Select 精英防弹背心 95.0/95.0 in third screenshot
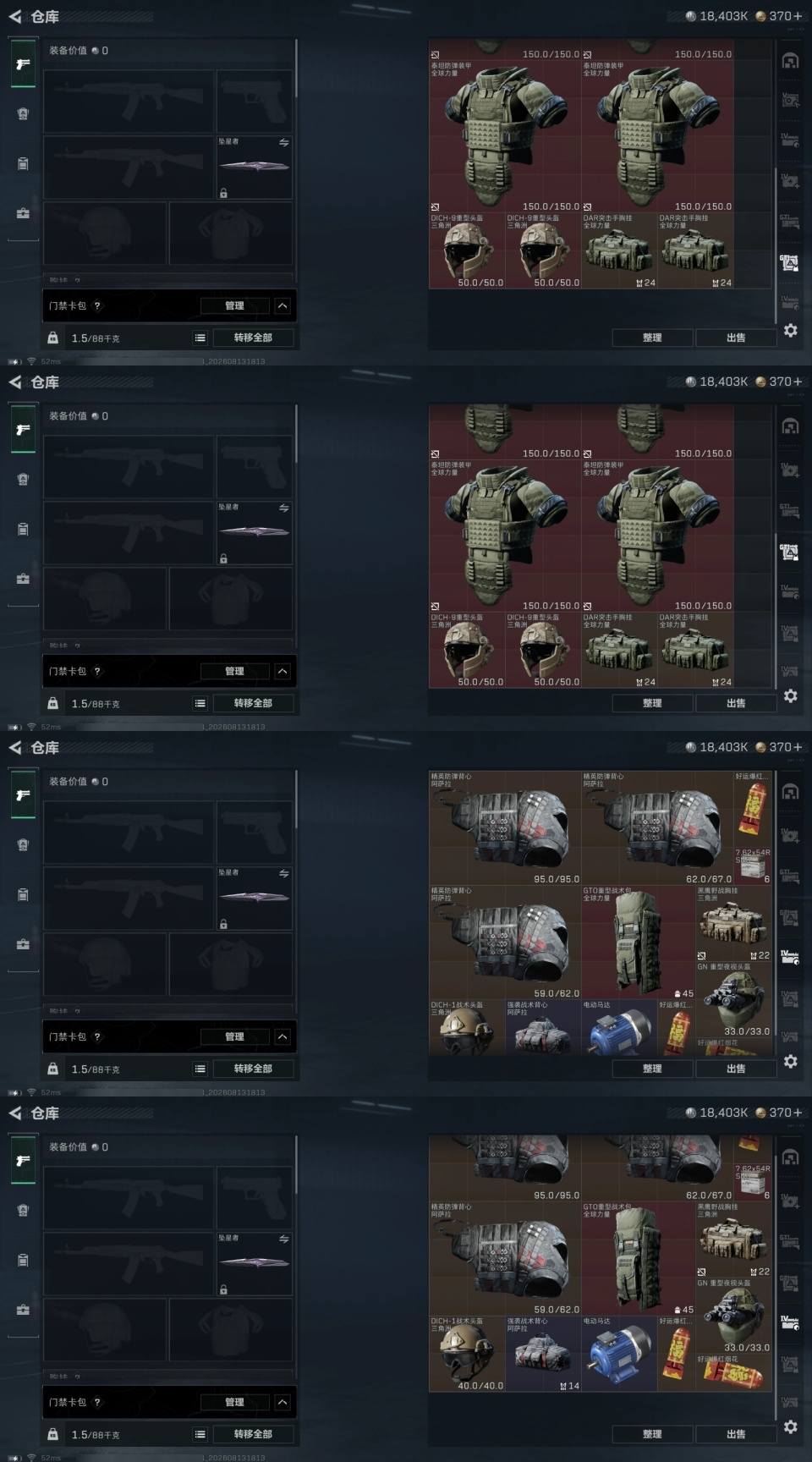Screen dimensions: 812x1462 [x=504, y=827]
